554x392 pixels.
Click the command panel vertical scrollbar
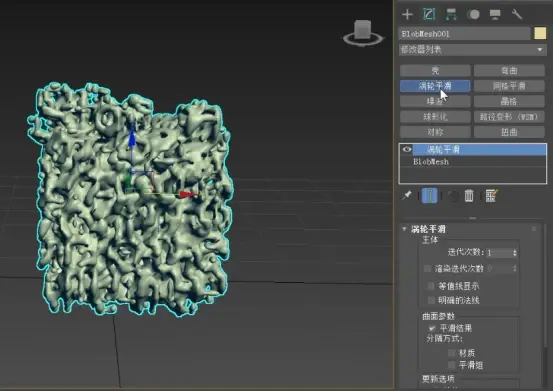pyautogui.click(x=546, y=285)
